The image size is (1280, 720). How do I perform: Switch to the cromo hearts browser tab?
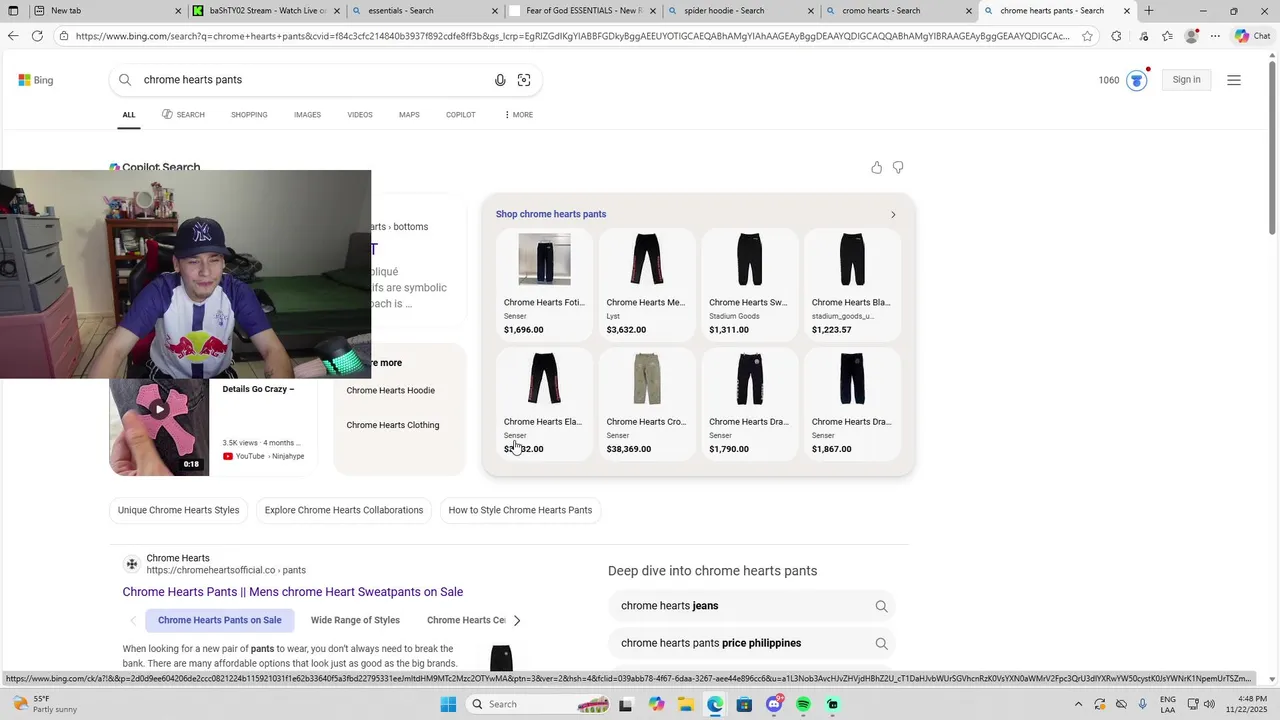pos(898,11)
